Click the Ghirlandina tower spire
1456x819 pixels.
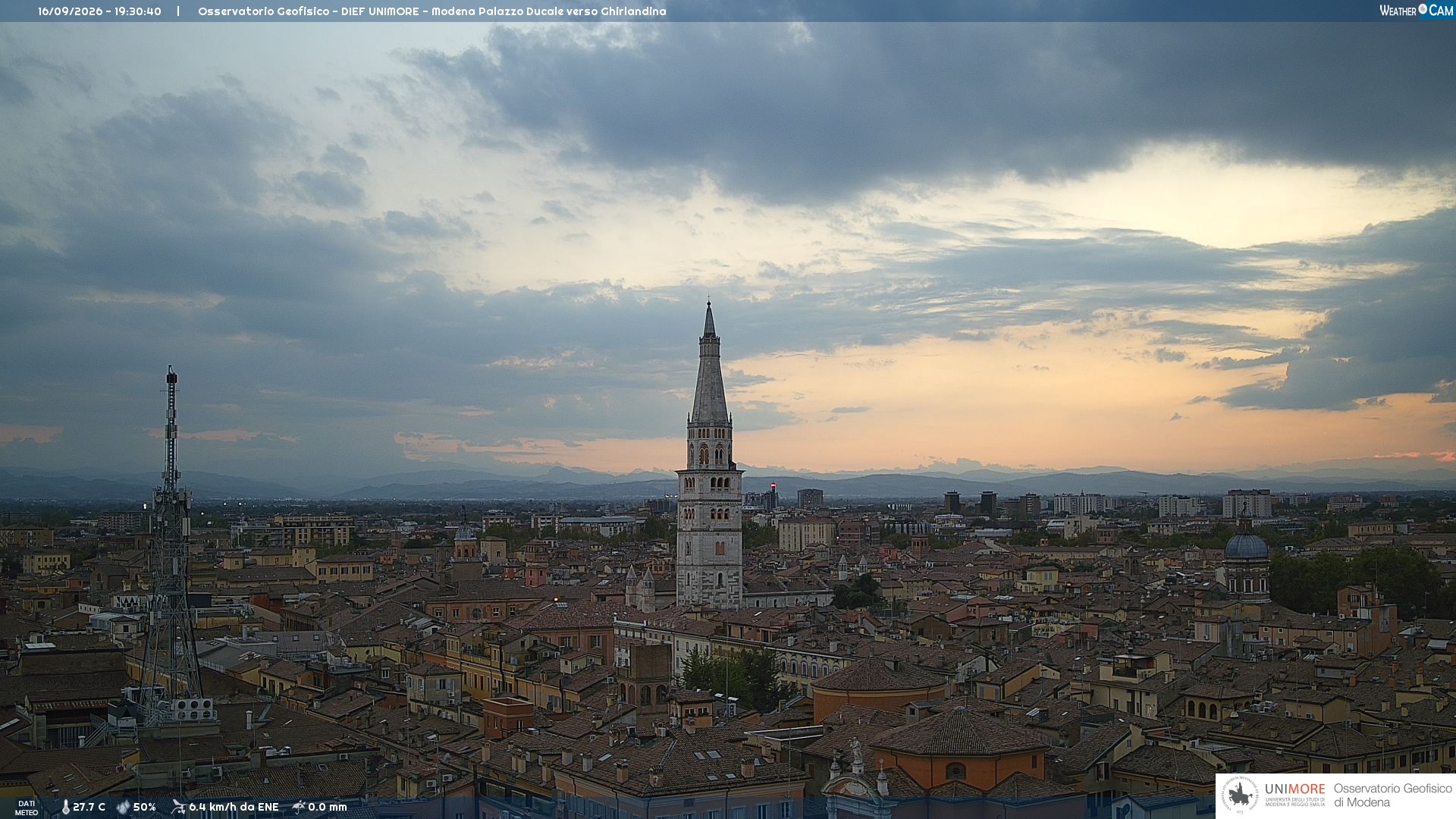coord(710,362)
